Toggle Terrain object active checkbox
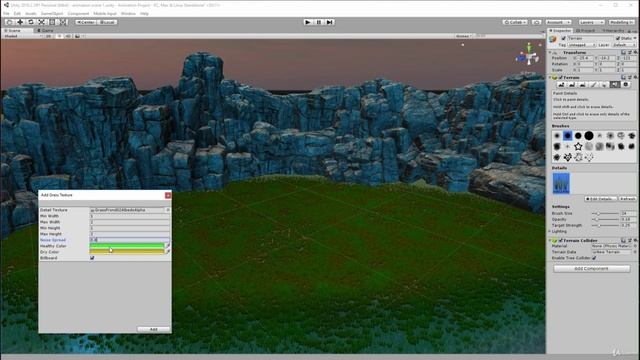The width and height of the screenshot is (640, 360). (x=563, y=38)
